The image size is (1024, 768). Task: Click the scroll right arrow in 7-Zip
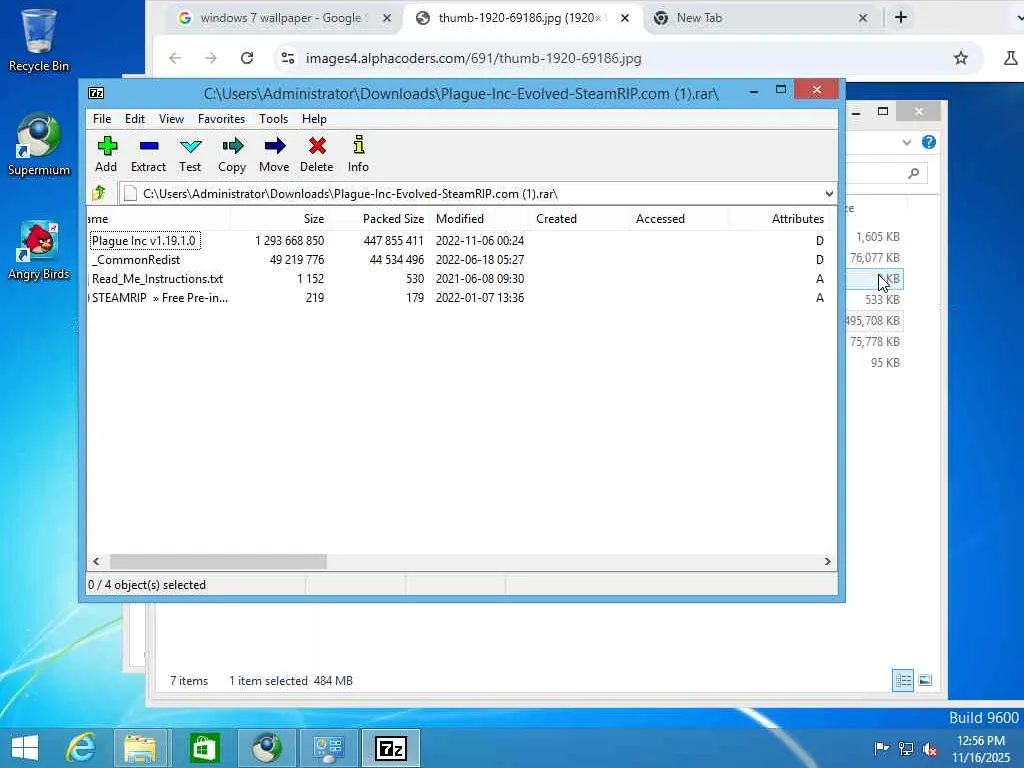pos(827,562)
